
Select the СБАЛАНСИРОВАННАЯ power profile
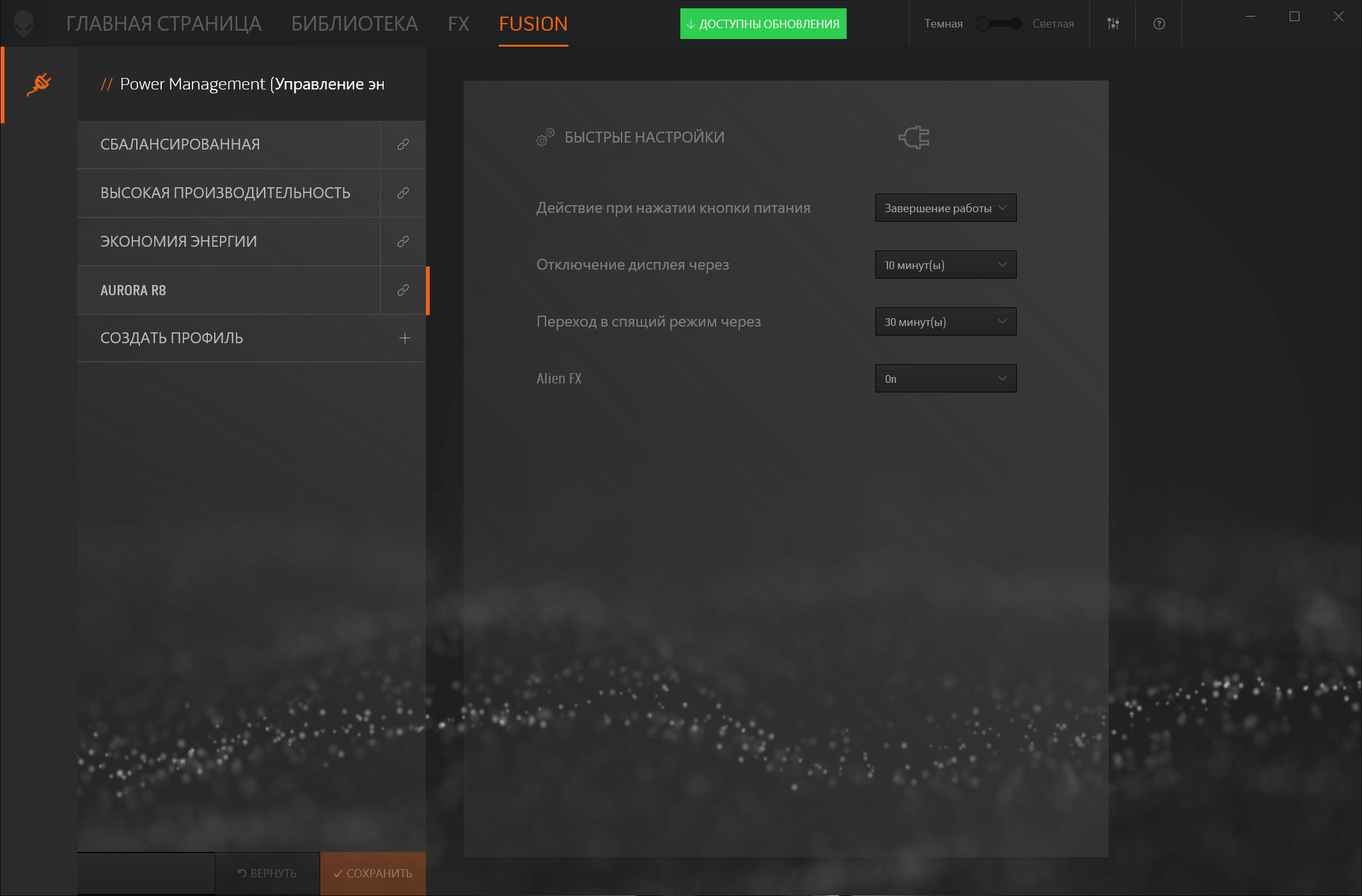[x=229, y=144]
